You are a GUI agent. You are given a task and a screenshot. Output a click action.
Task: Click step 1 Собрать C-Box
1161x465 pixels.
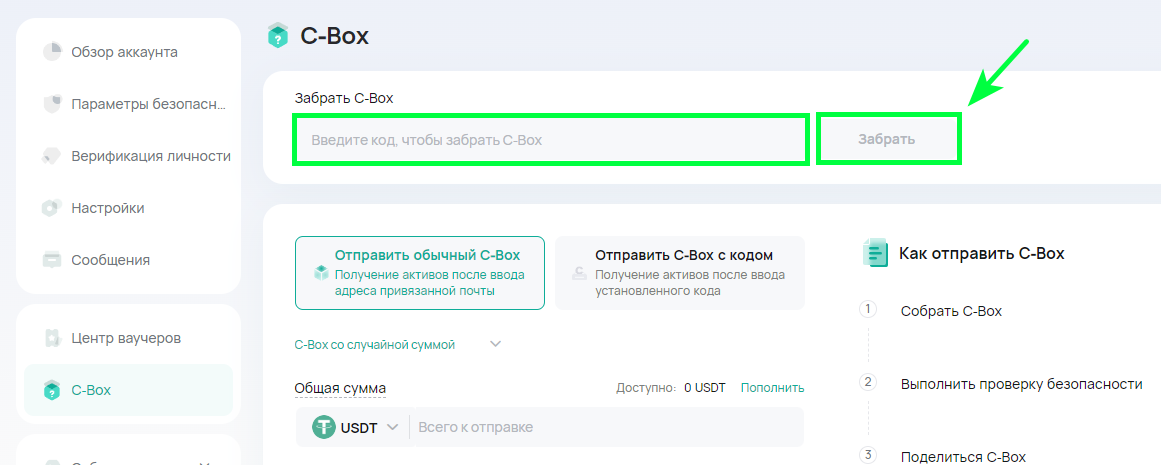pyautogui.click(x=951, y=311)
